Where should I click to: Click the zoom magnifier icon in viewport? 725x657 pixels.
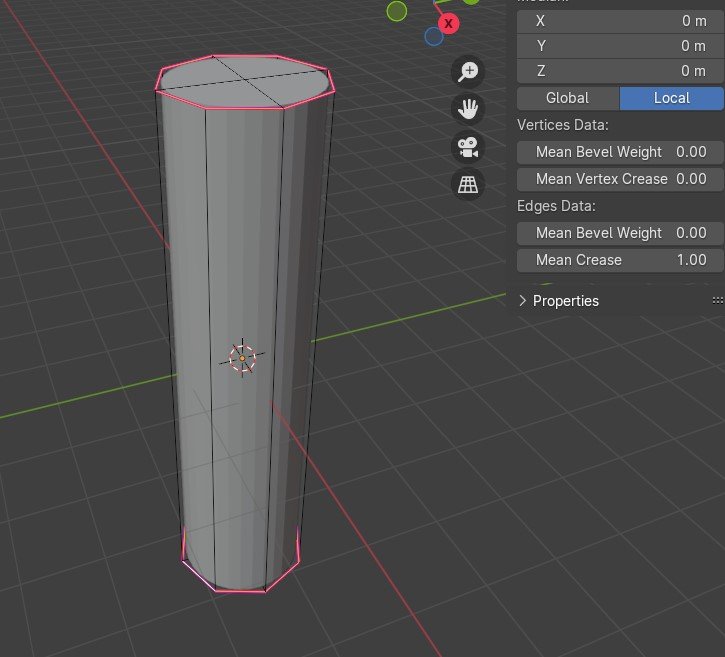(x=468, y=71)
